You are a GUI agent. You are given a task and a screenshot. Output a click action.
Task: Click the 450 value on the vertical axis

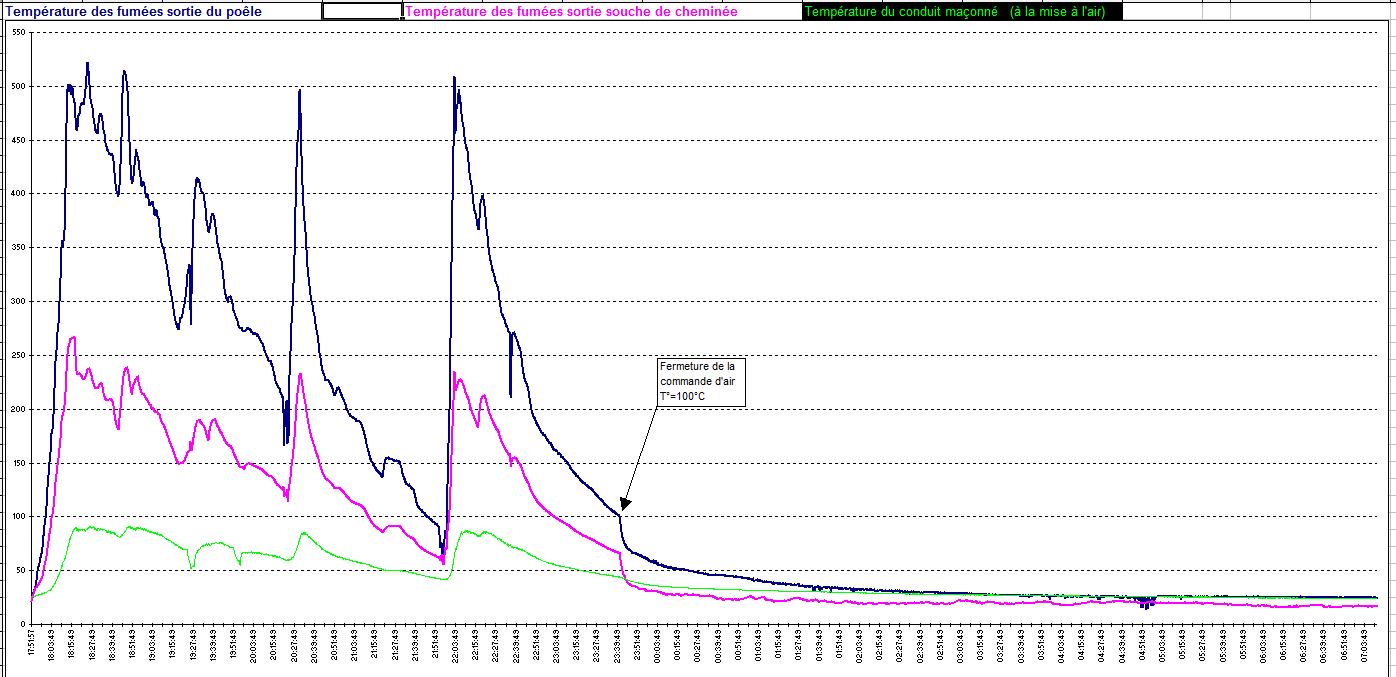click(18, 140)
